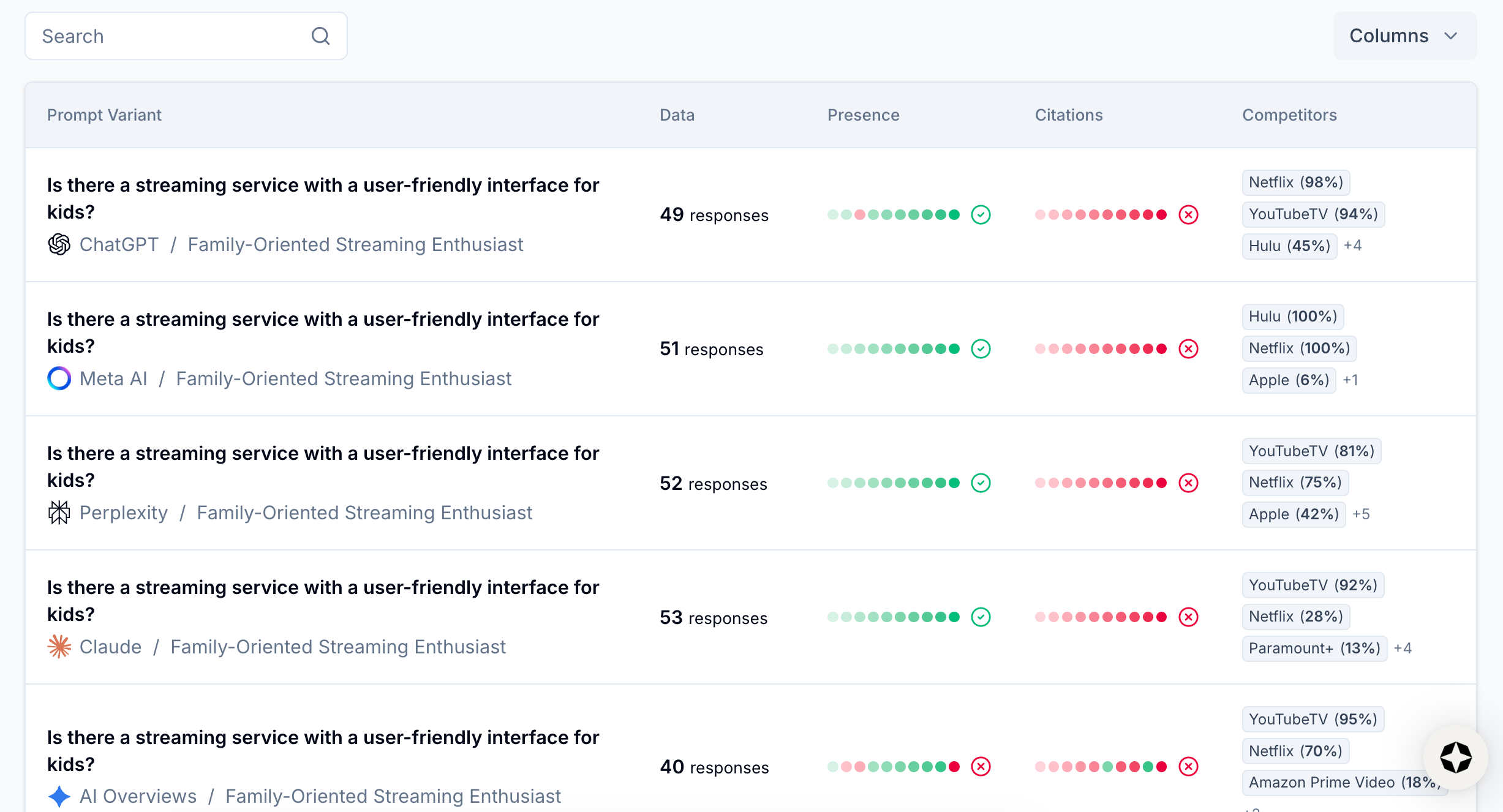Click the ChatGPT logo icon
This screenshot has width=1503, height=812.
point(59,244)
